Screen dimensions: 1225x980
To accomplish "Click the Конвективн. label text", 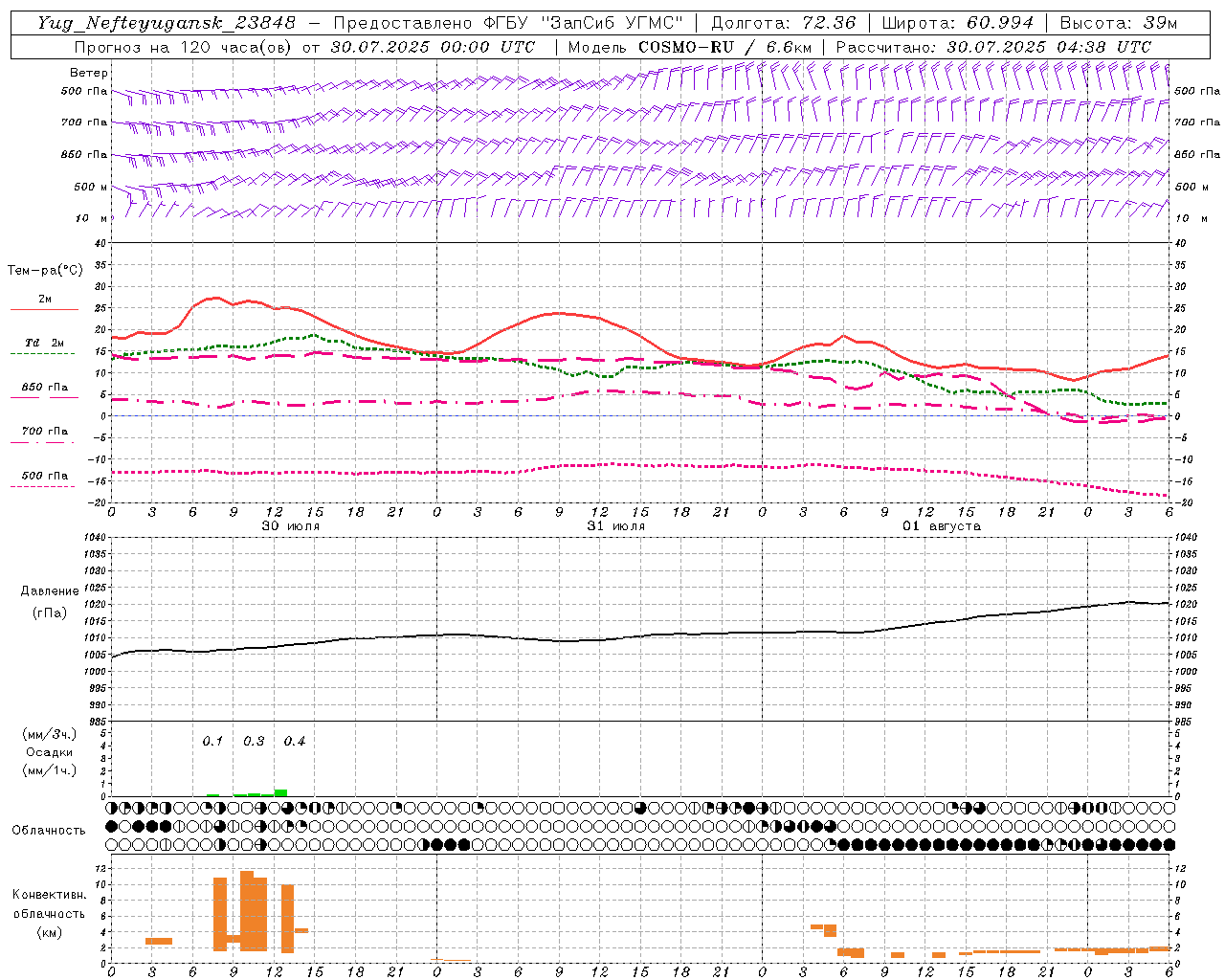I will pyautogui.click(x=49, y=895).
